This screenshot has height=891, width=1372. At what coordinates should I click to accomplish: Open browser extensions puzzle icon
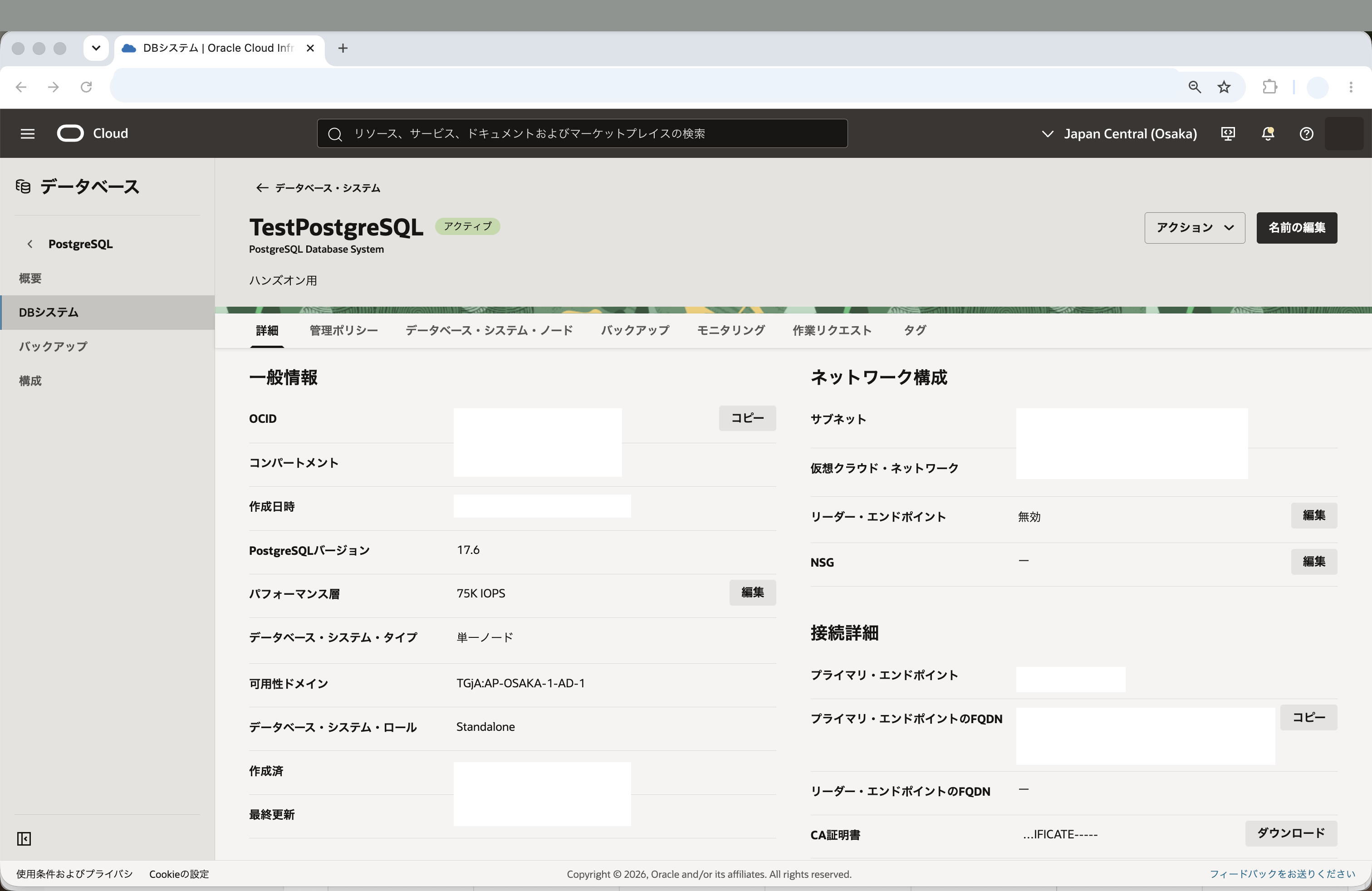pos(1270,87)
